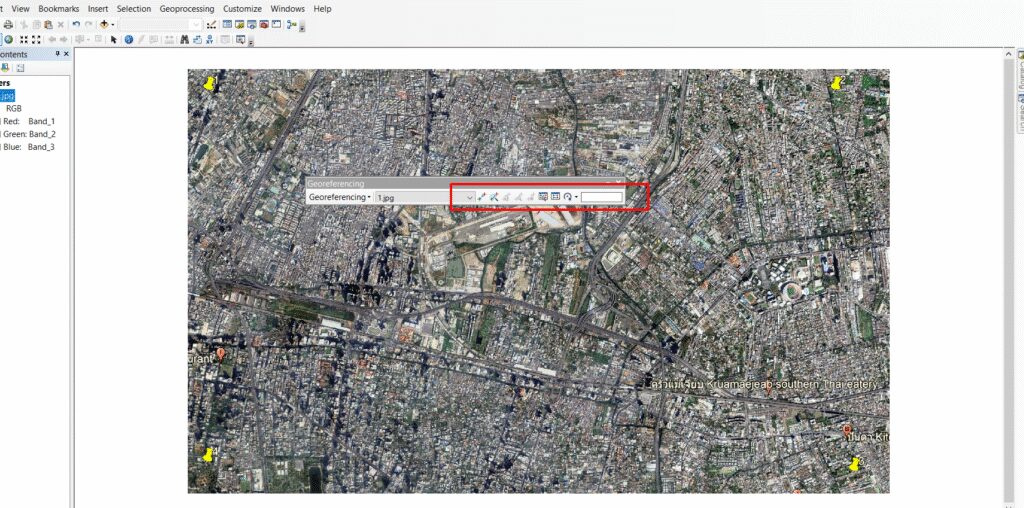Choose the Select Elements arrow tool
Screen dimensions: 1024x508
click(114, 39)
